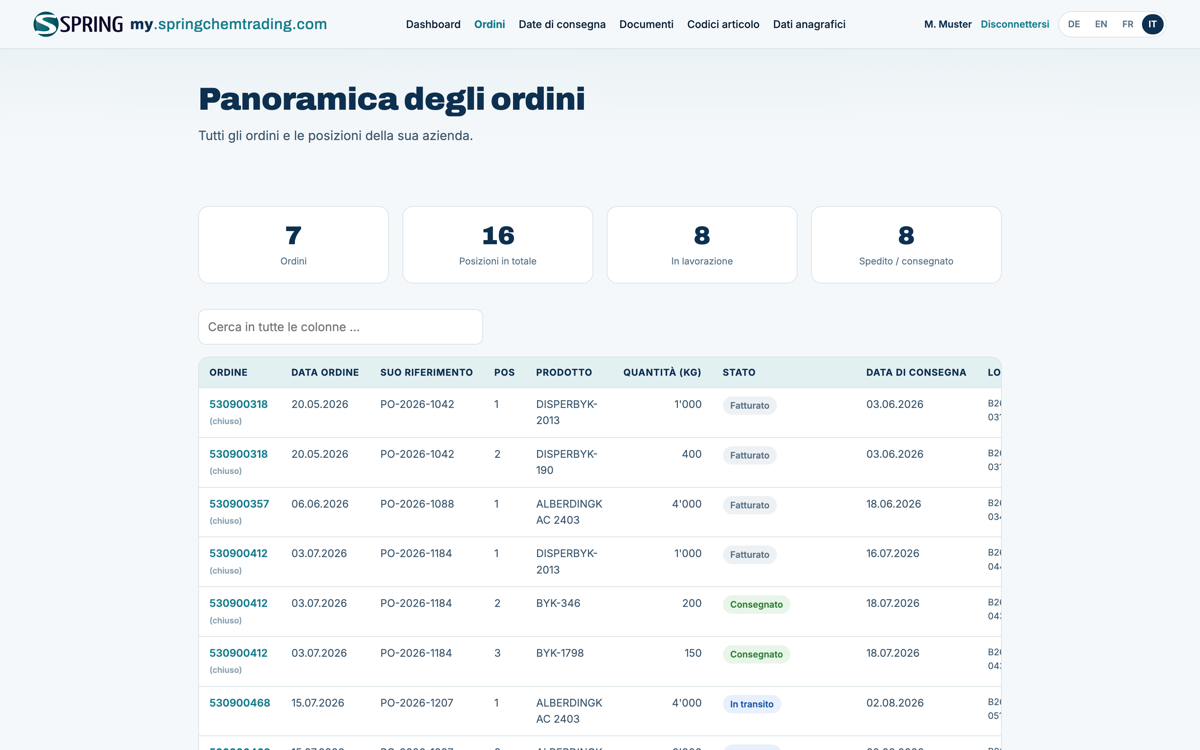This screenshot has width=1200, height=750.
Task: Sort by SUO RIFERIMENTO column header
Action: coord(426,372)
